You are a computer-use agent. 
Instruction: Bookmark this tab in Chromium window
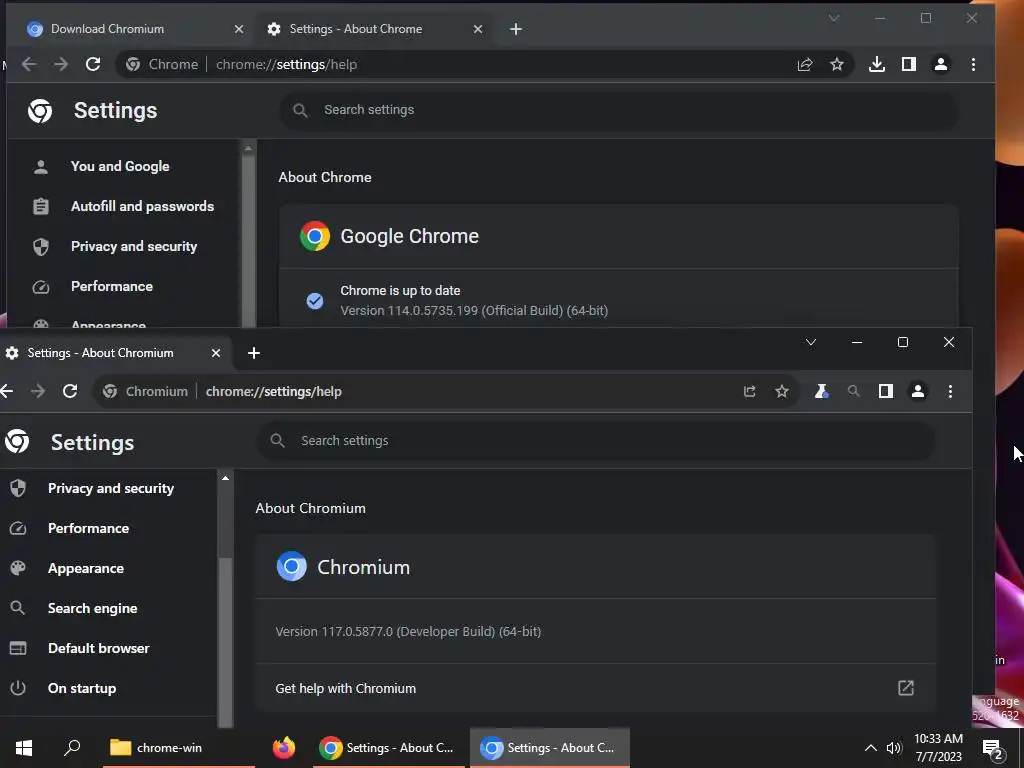(782, 391)
